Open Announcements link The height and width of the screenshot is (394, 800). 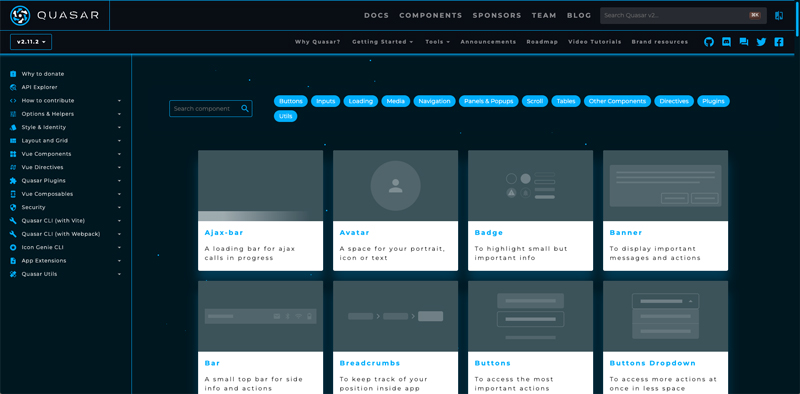coord(488,42)
